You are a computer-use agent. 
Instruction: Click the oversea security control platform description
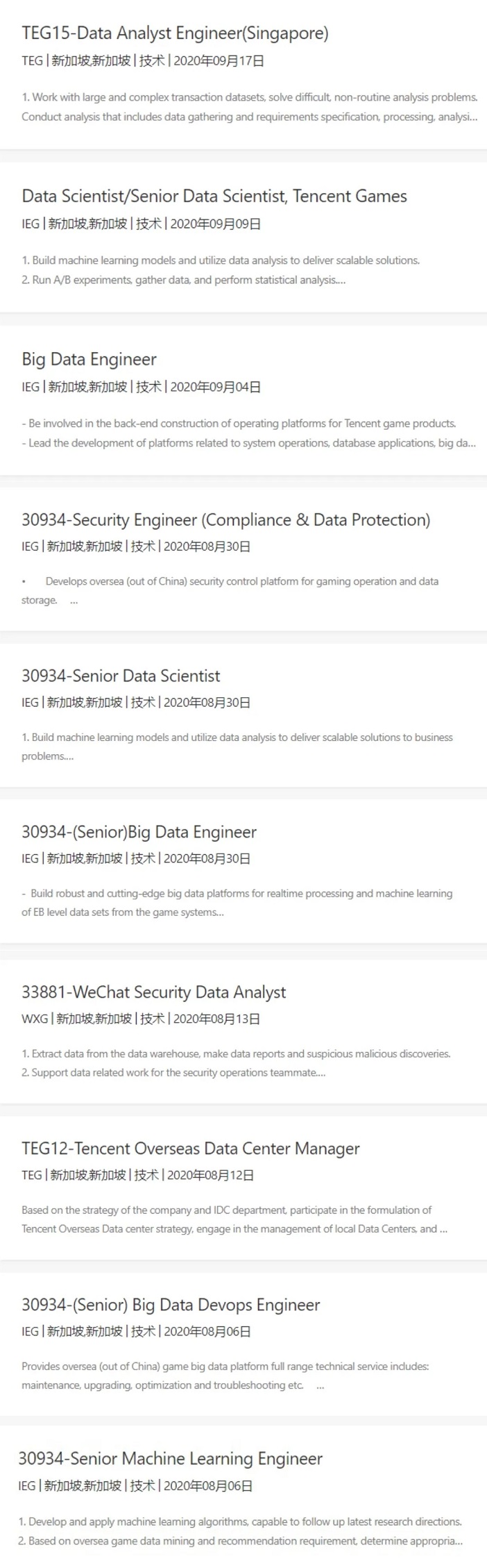230,590
